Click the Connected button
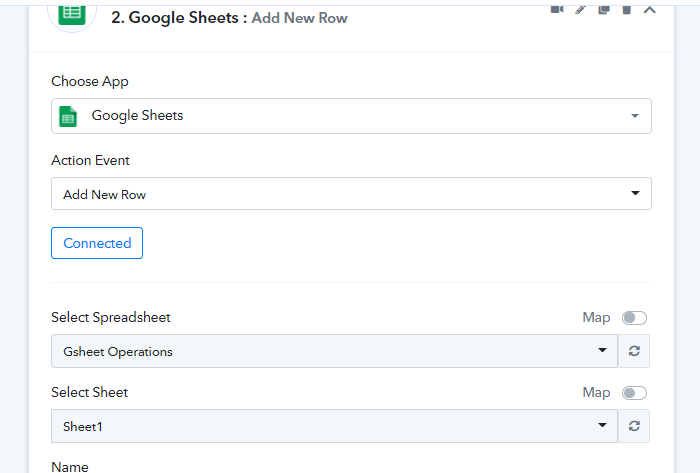The height and width of the screenshot is (473, 700). [97, 243]
